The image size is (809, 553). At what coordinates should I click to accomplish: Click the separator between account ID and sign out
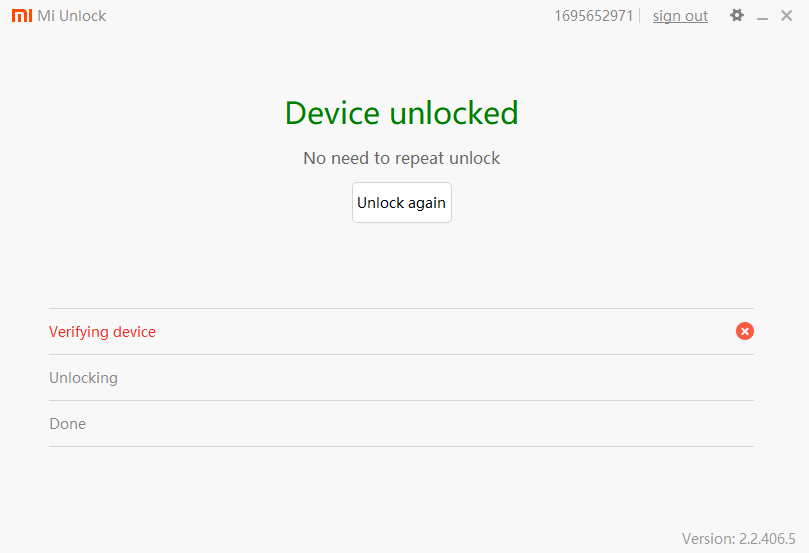coord(640,16)
